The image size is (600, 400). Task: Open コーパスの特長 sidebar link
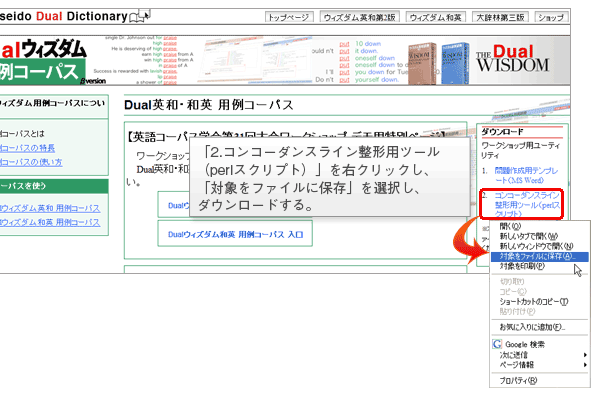coord(28,148)
